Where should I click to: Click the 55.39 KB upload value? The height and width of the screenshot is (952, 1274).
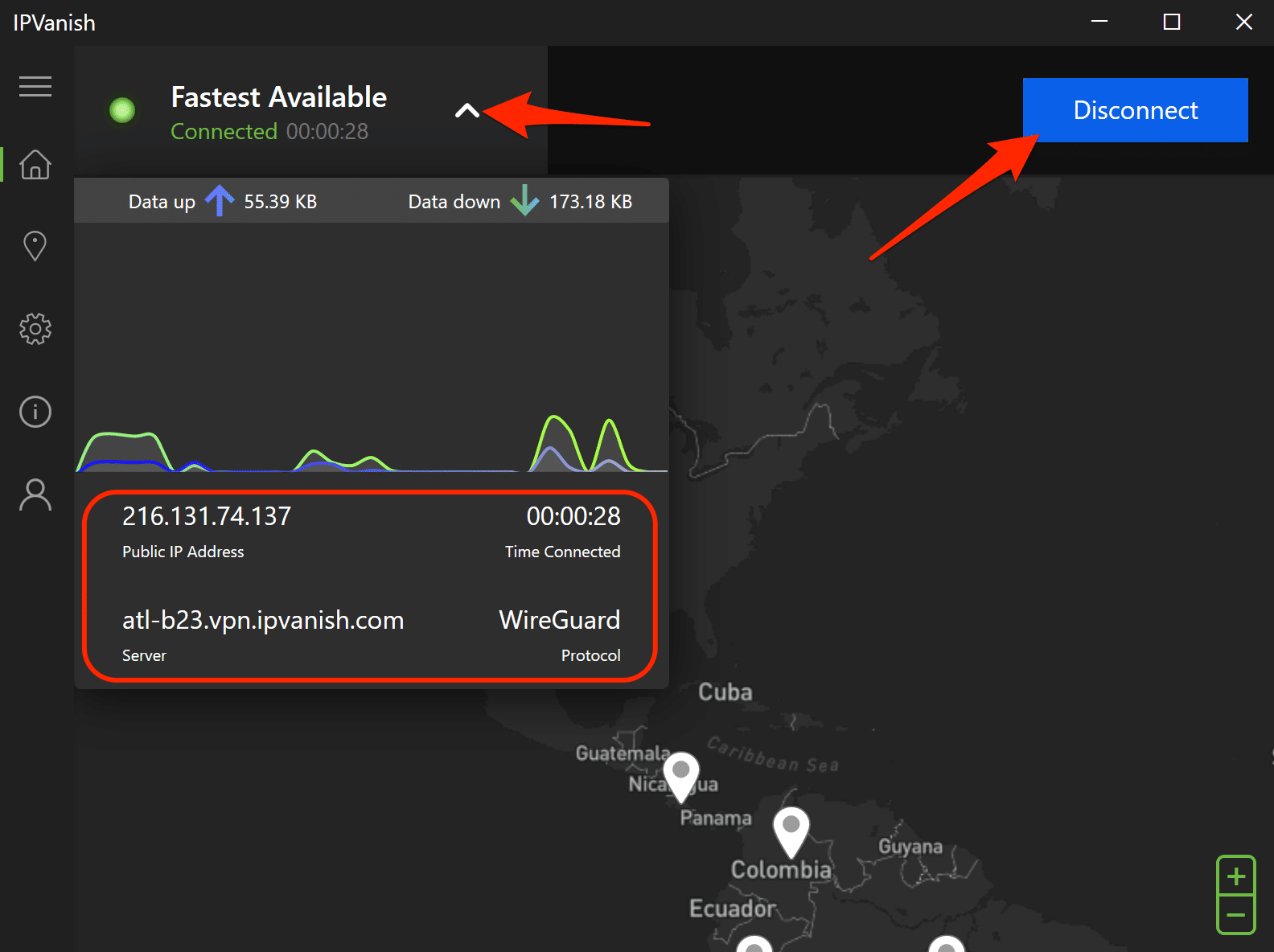(x=281, y=202)
